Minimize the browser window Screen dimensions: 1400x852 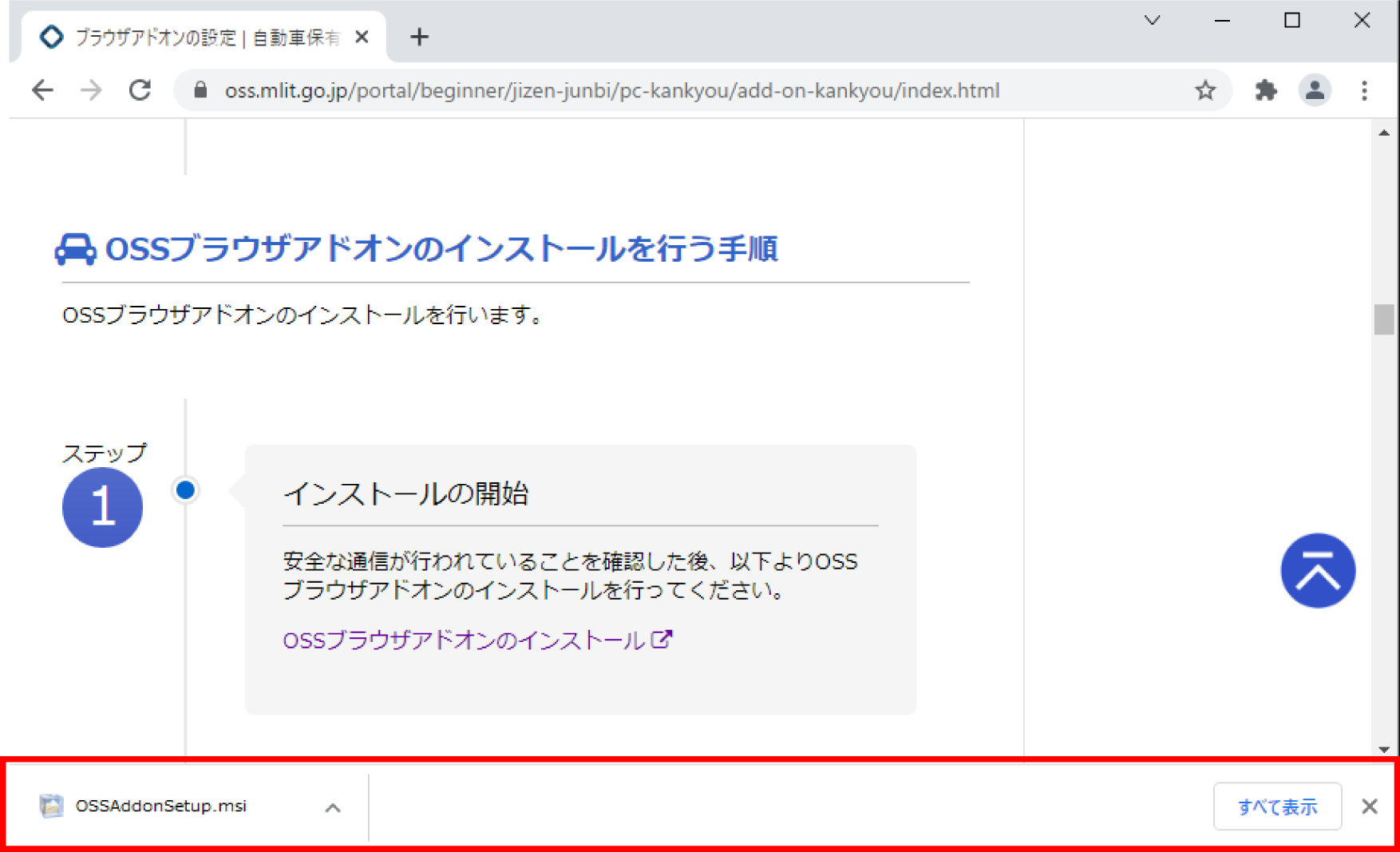(1222, 20)
